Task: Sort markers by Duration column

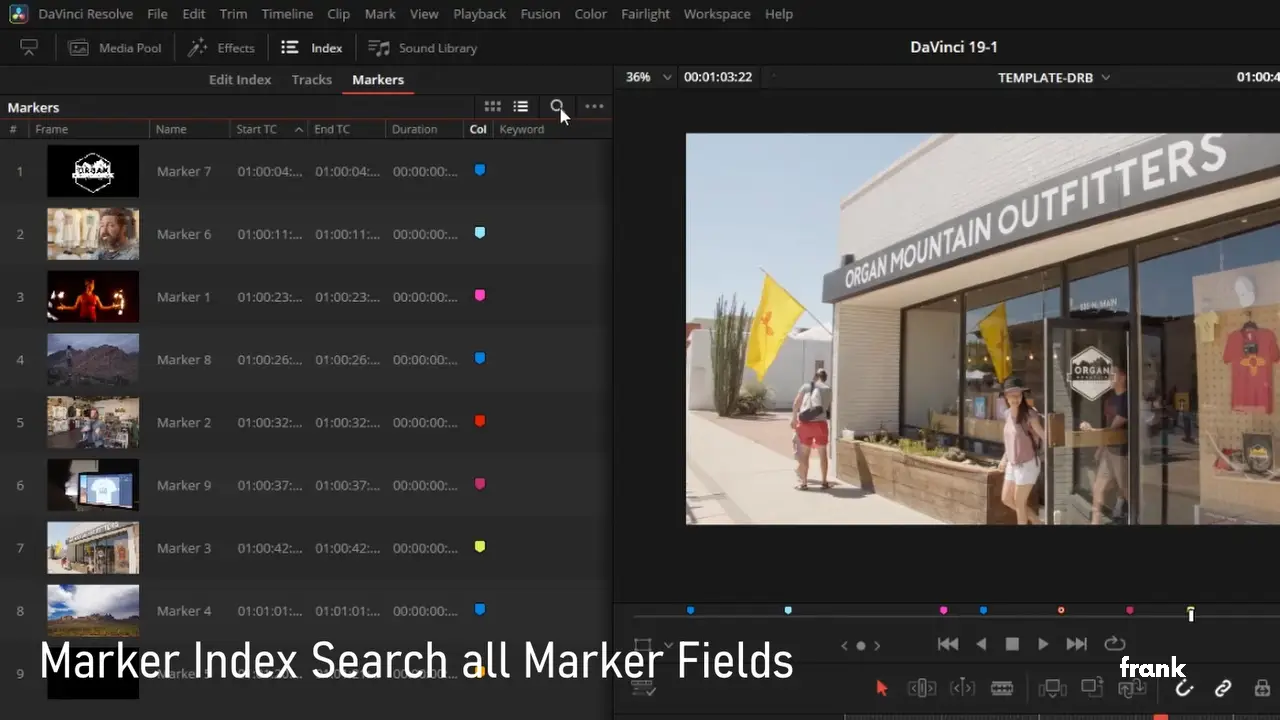Action: click(x=424, y=129)
